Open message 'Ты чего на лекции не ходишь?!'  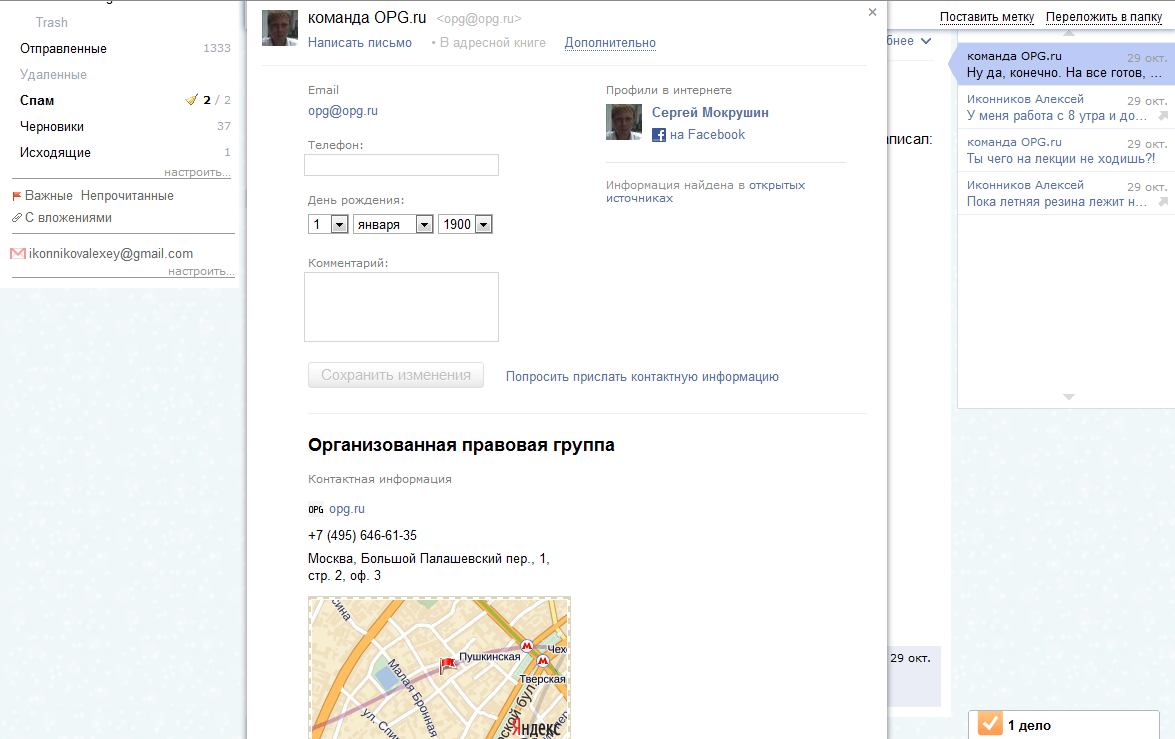tap(1066, 150)
